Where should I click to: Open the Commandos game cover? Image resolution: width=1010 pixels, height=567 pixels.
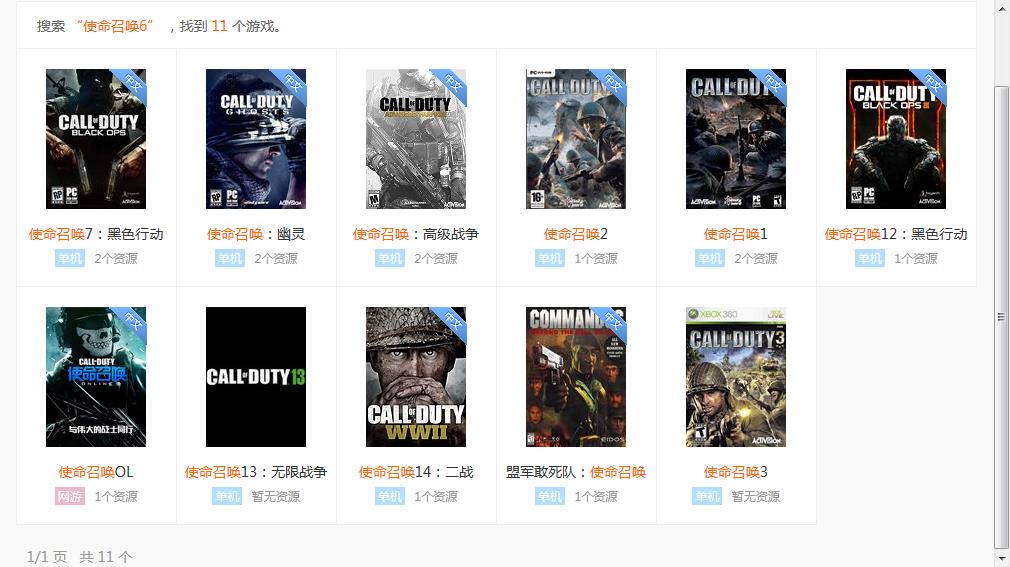click(x=576, y=377)
